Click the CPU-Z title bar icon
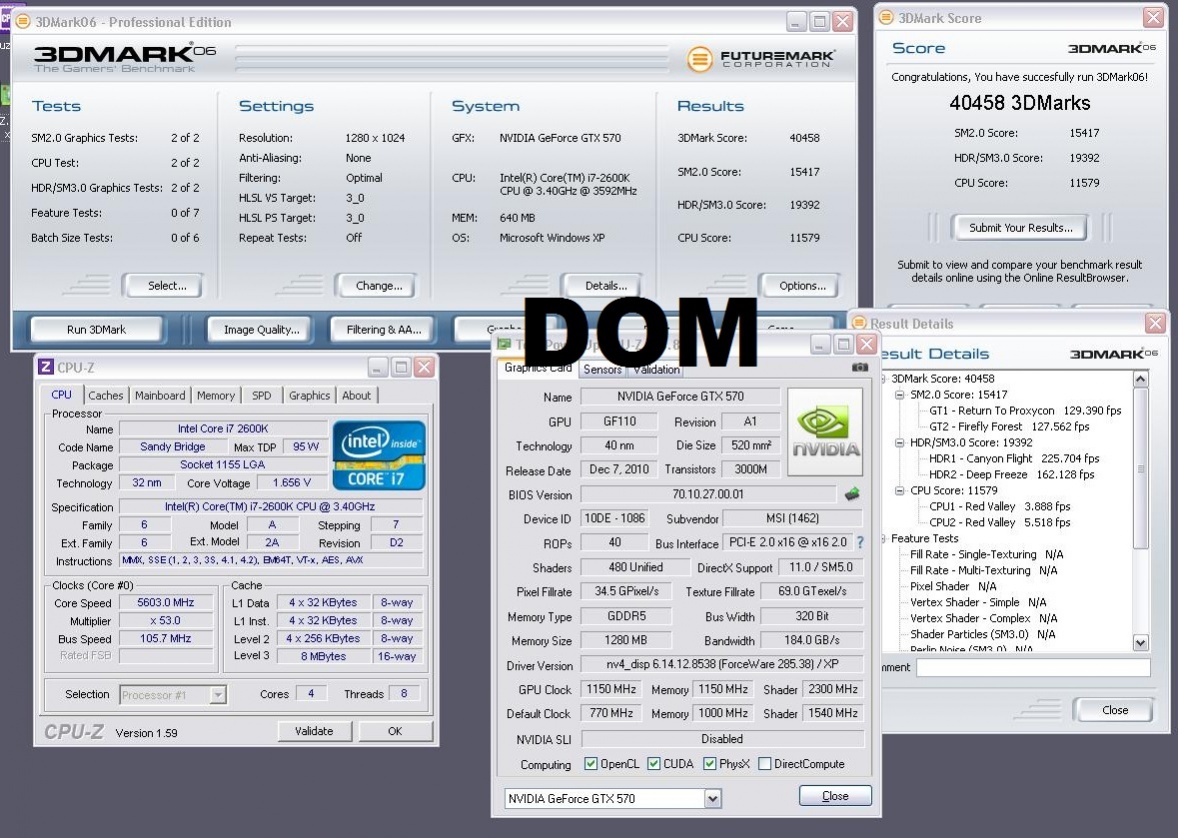The image size is (1178, 838). coord(46,367)
